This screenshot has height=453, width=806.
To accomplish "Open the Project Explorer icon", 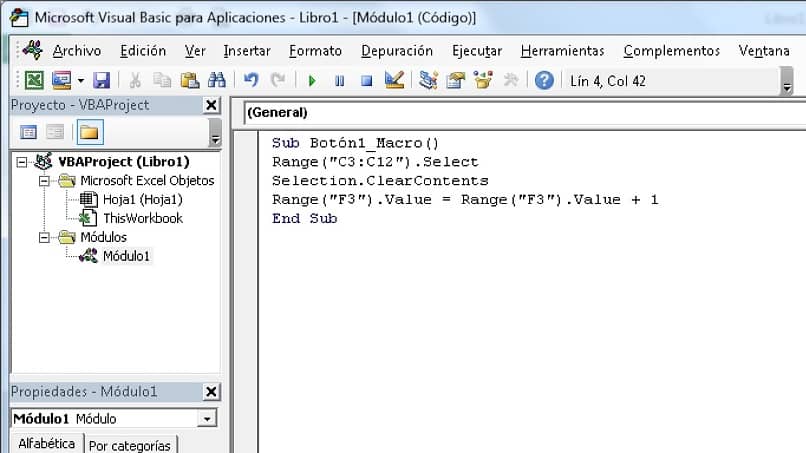I will [428, 80].
